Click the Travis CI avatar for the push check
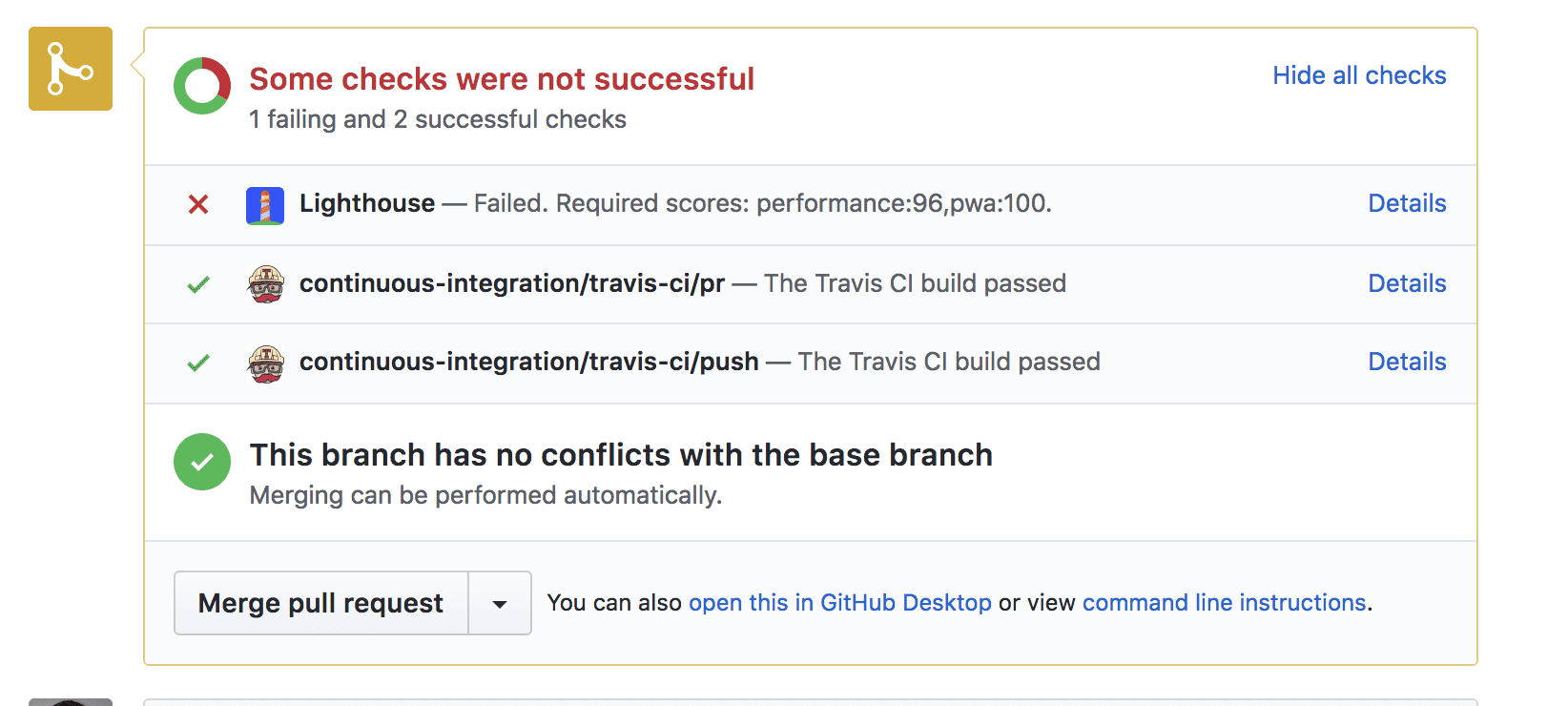Image resolution: width=1568 pixels, height=706 pixels. 267,363
